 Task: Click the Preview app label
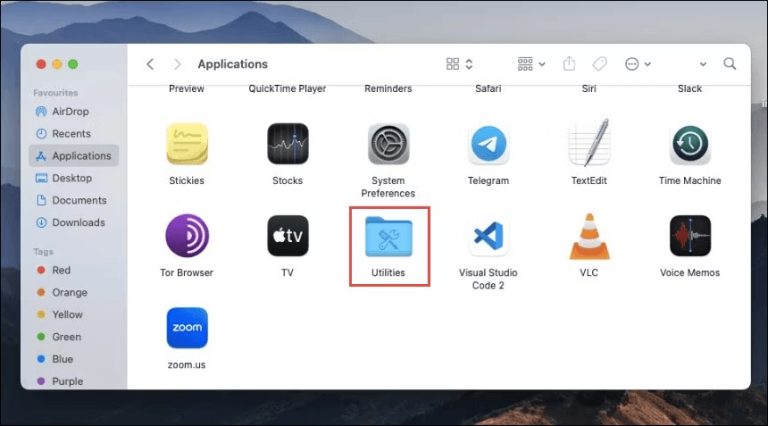point(187,89)
